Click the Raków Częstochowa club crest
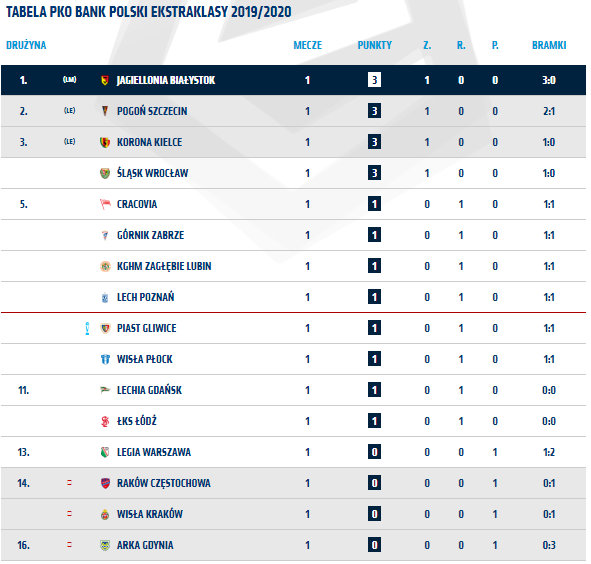 [105, 483]
